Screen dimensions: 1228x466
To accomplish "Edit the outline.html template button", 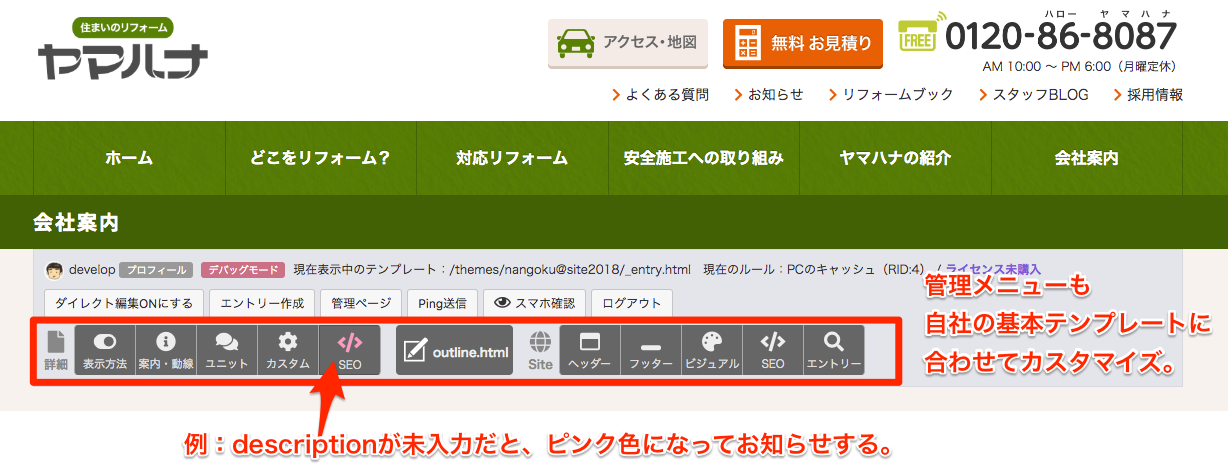I will (x=454, y=350).
